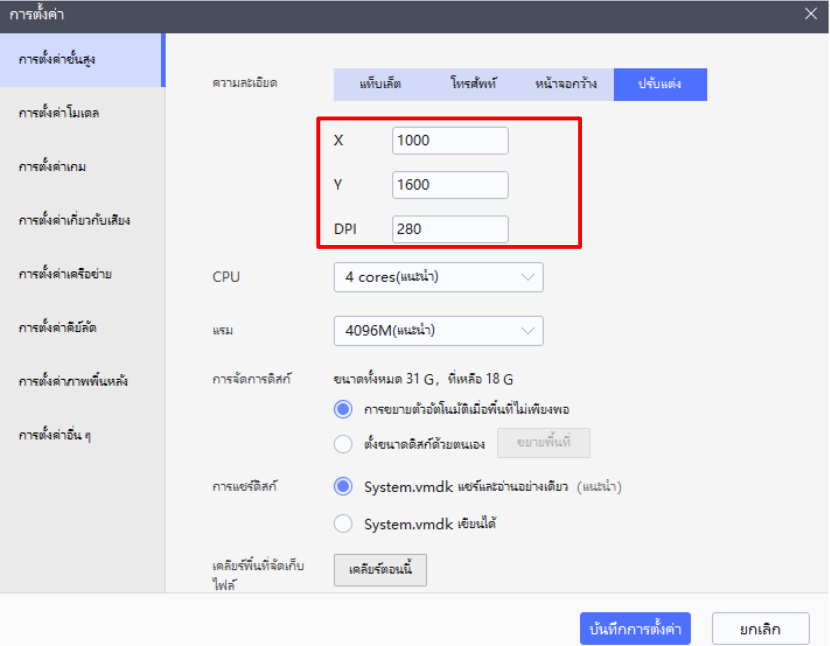
Task: Select the หน้าจอกว้าง widescreen resolution tab
Action: 566,84
